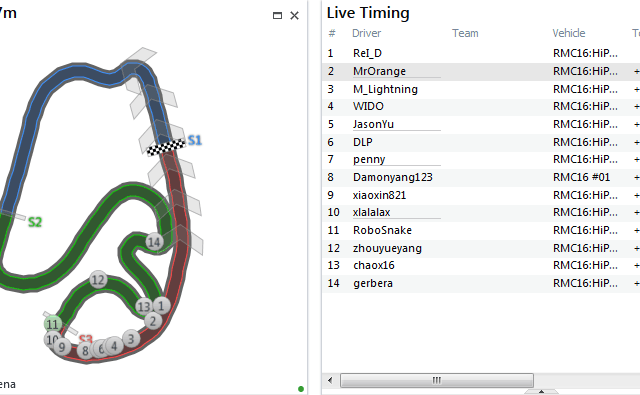Select driver penny in timing list
Viewport: 640px width, 395px height.
(369, 159)
